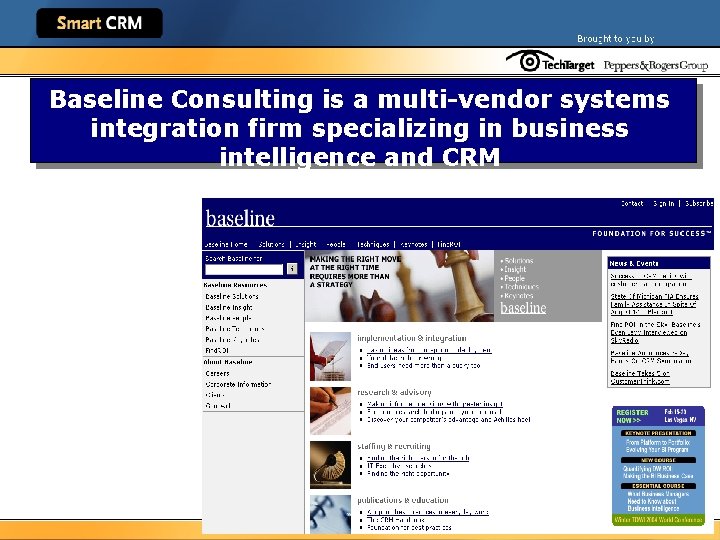Click the publications & education thumbnail
This screenshot has width=720, height=540.
click(x=330, y=514)
